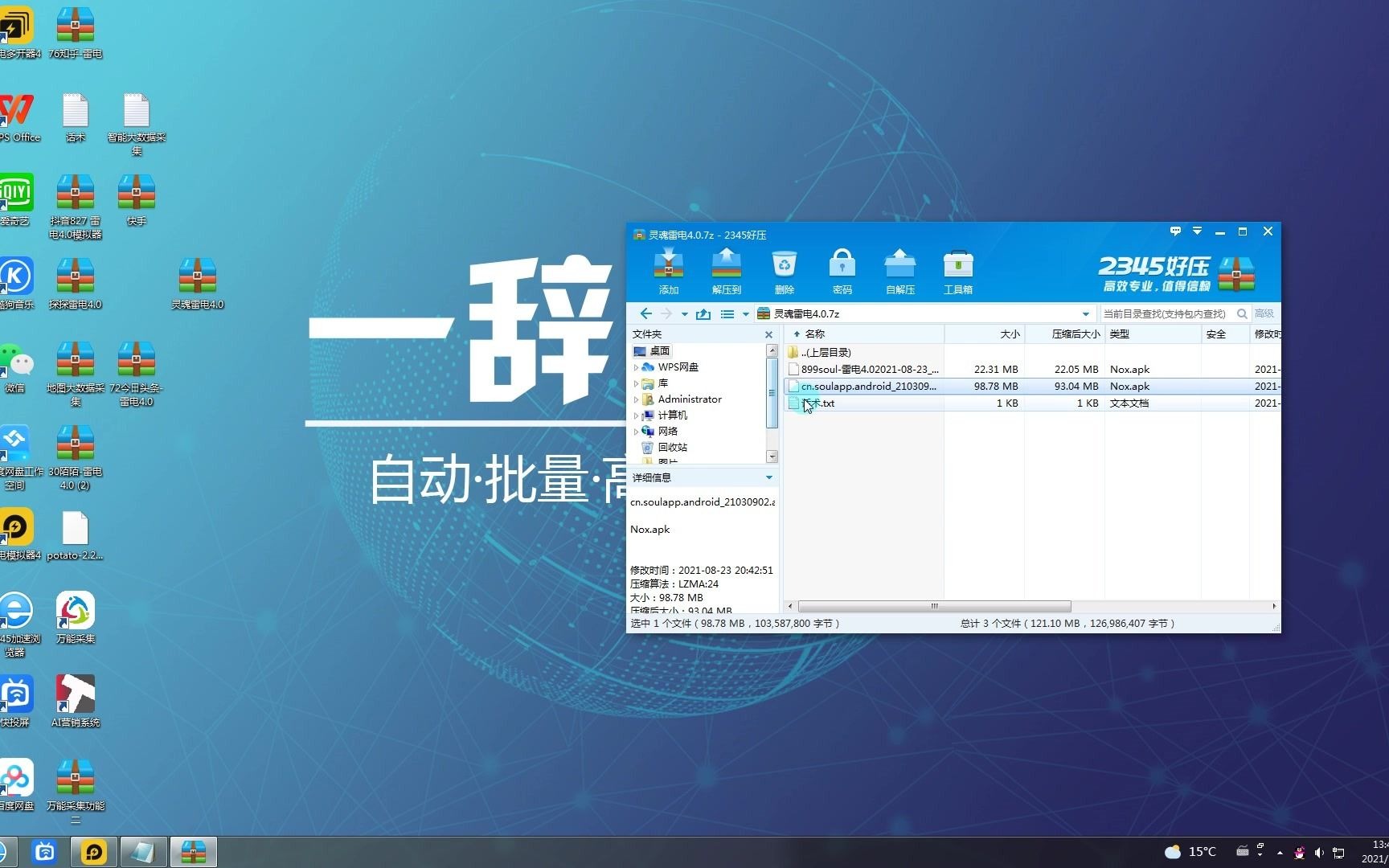Open 地图大数据采集 desktop archive
The image size is (1389, 868).
coord(75,375)
